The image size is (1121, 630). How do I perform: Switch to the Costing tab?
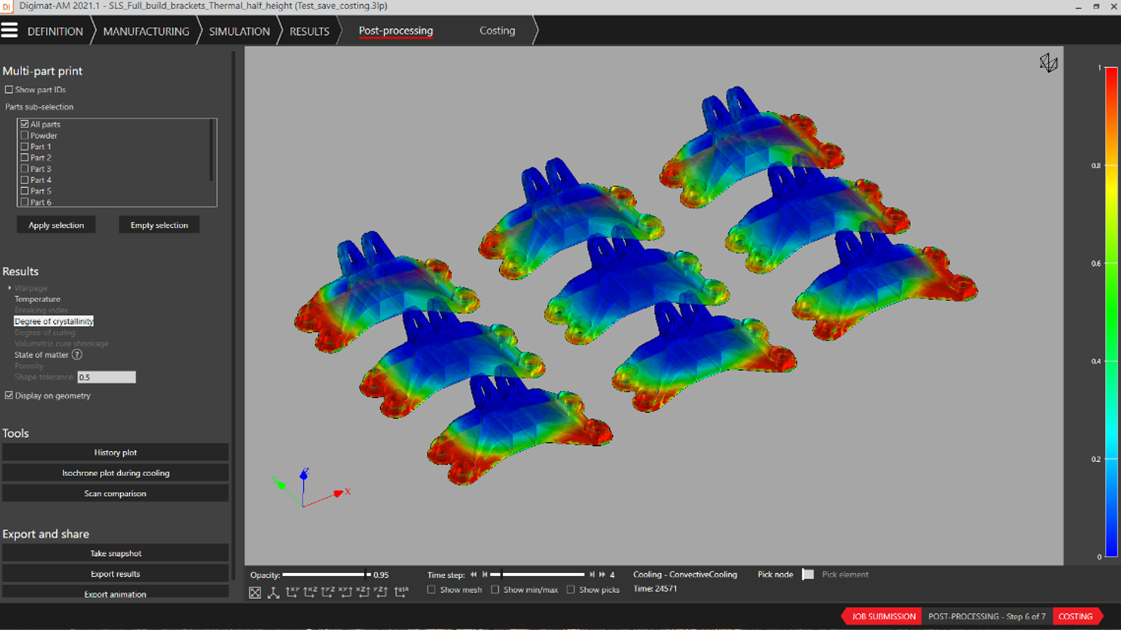tap(497, 31)
